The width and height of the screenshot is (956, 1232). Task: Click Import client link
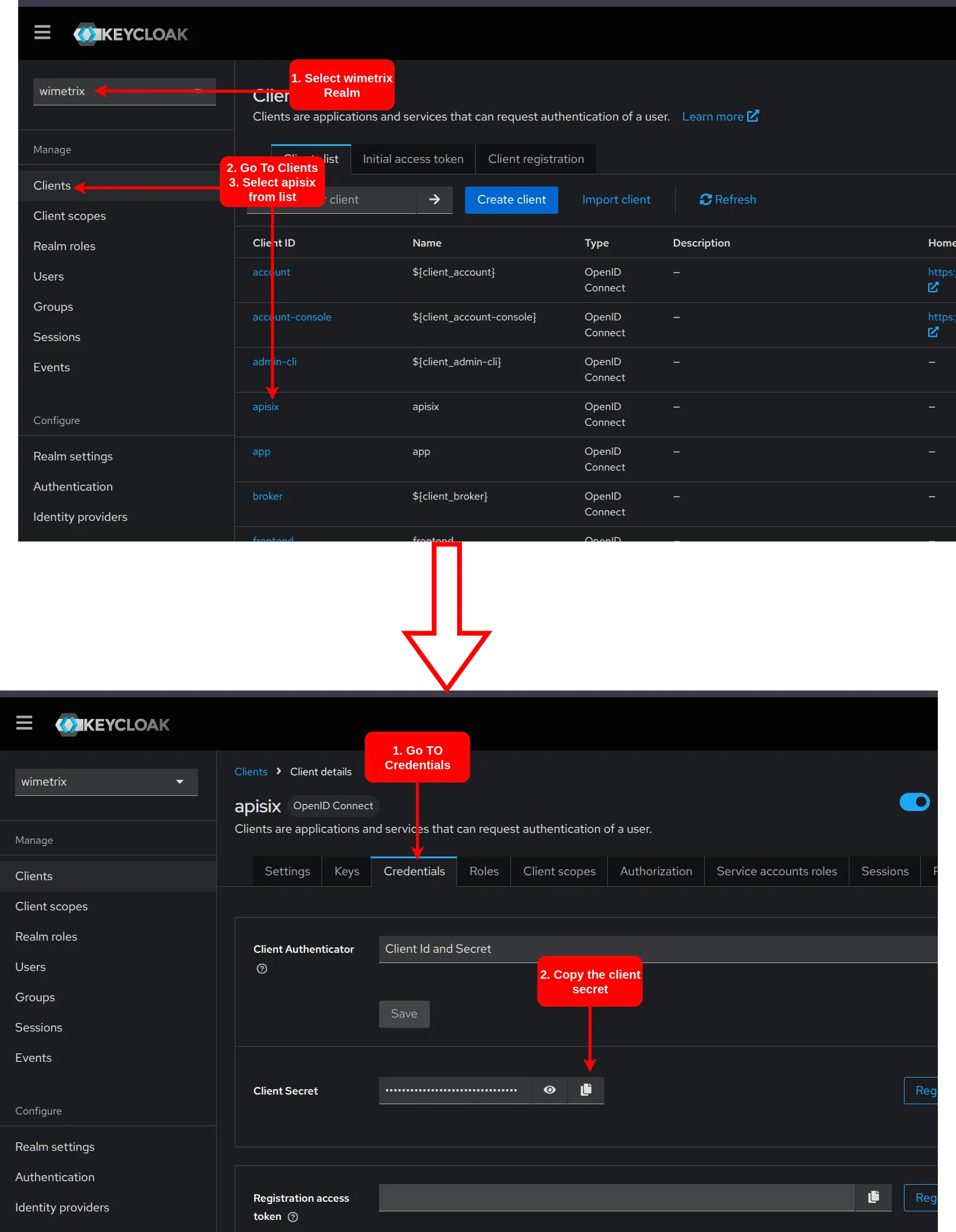pyautogui.click(x=616, y=199)
